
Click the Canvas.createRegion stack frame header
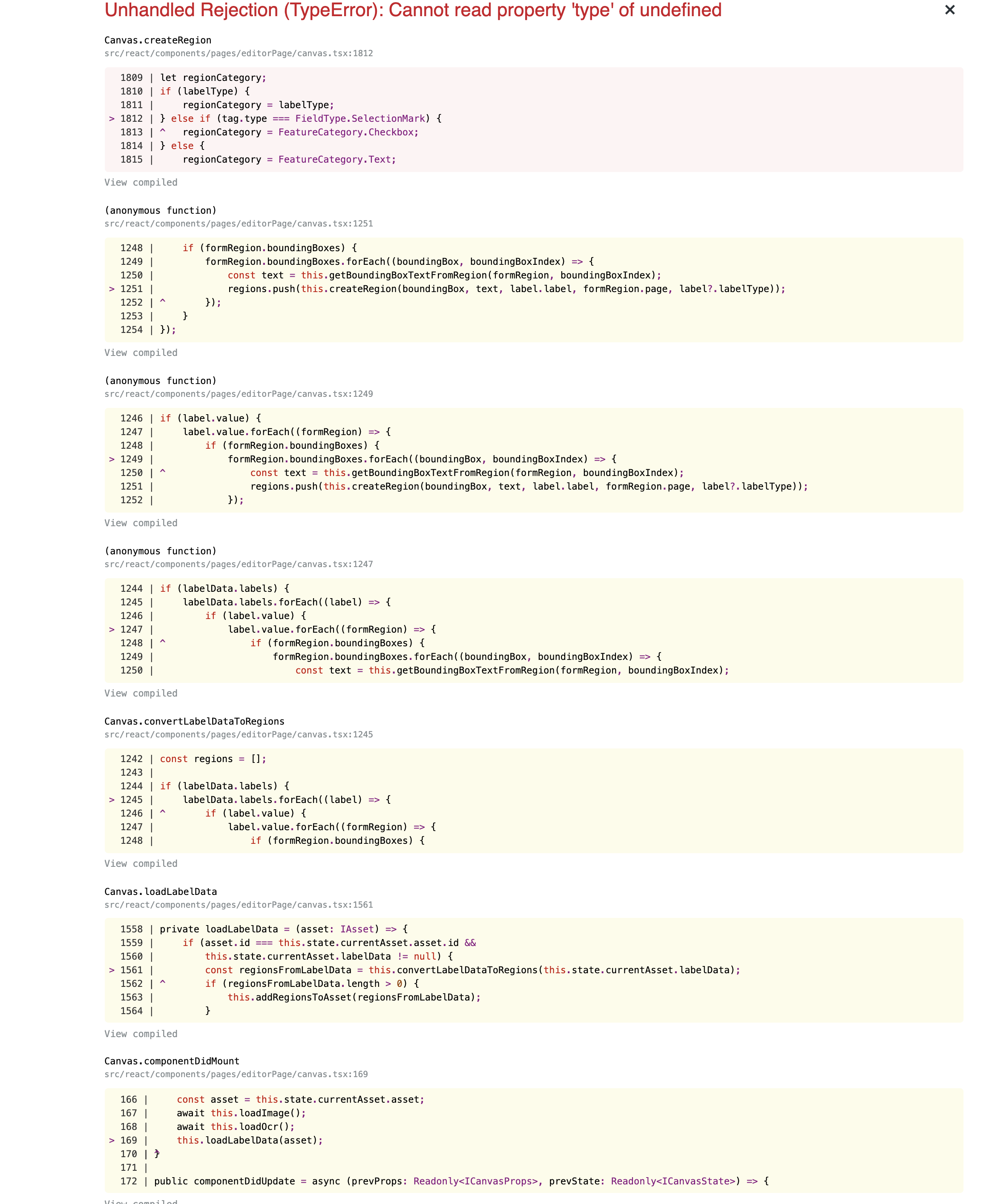pos(158,40)
